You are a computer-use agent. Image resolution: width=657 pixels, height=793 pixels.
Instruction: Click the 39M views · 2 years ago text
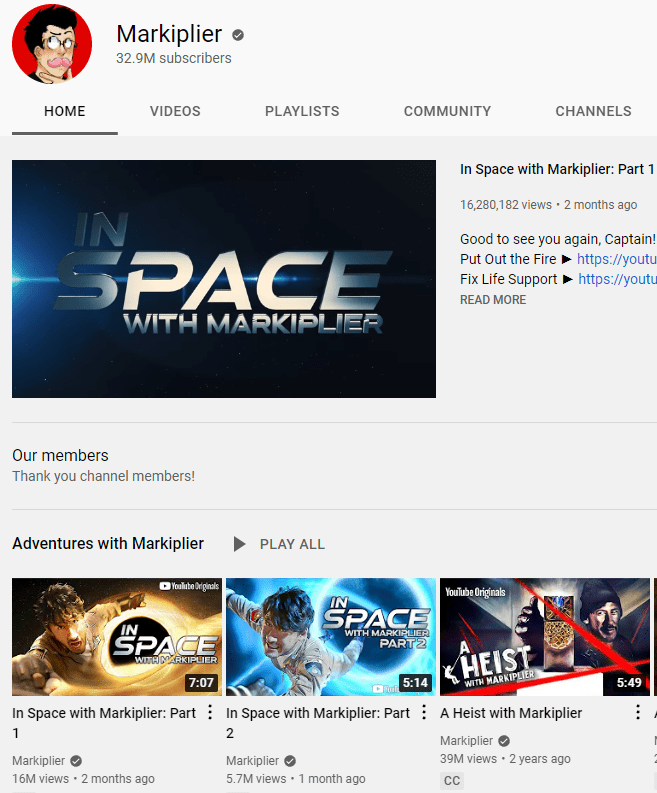505,759
